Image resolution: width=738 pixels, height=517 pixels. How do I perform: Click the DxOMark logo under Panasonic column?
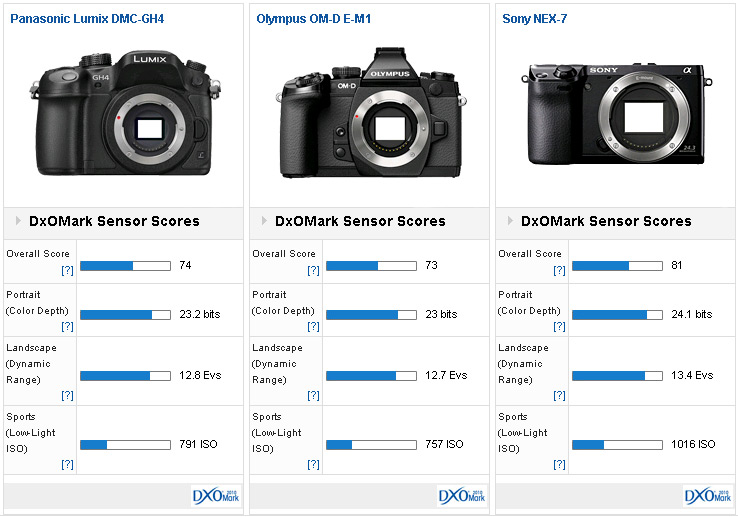(216, 496)
